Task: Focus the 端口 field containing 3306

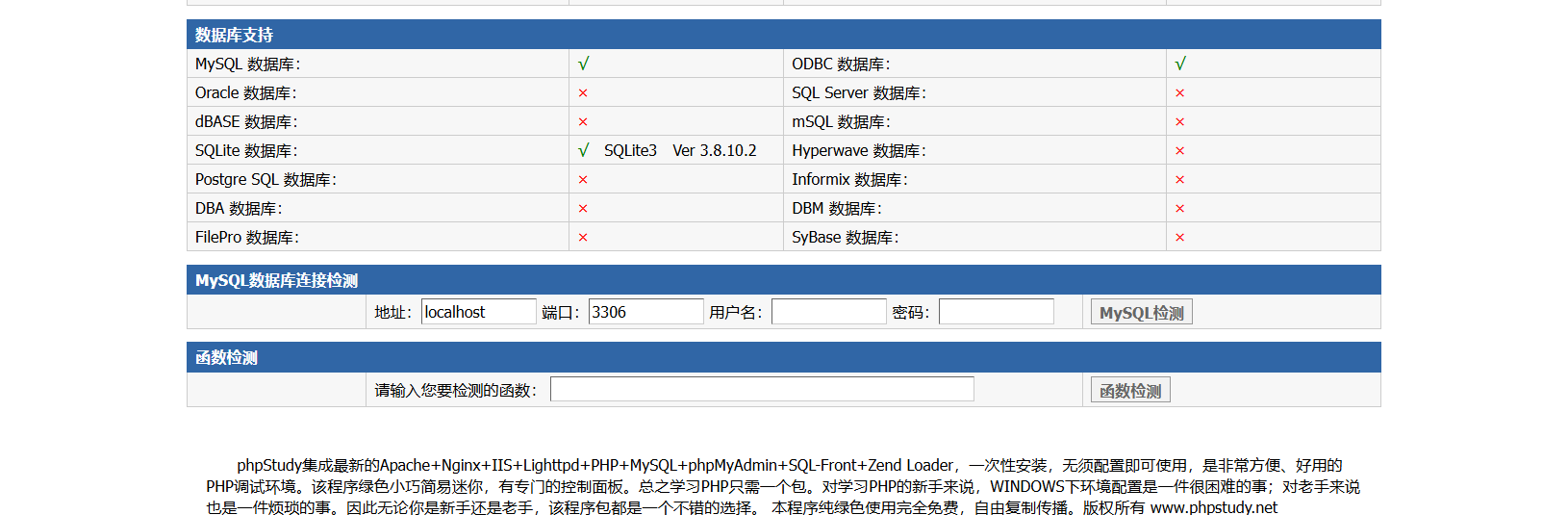Action: coord(645,312)
